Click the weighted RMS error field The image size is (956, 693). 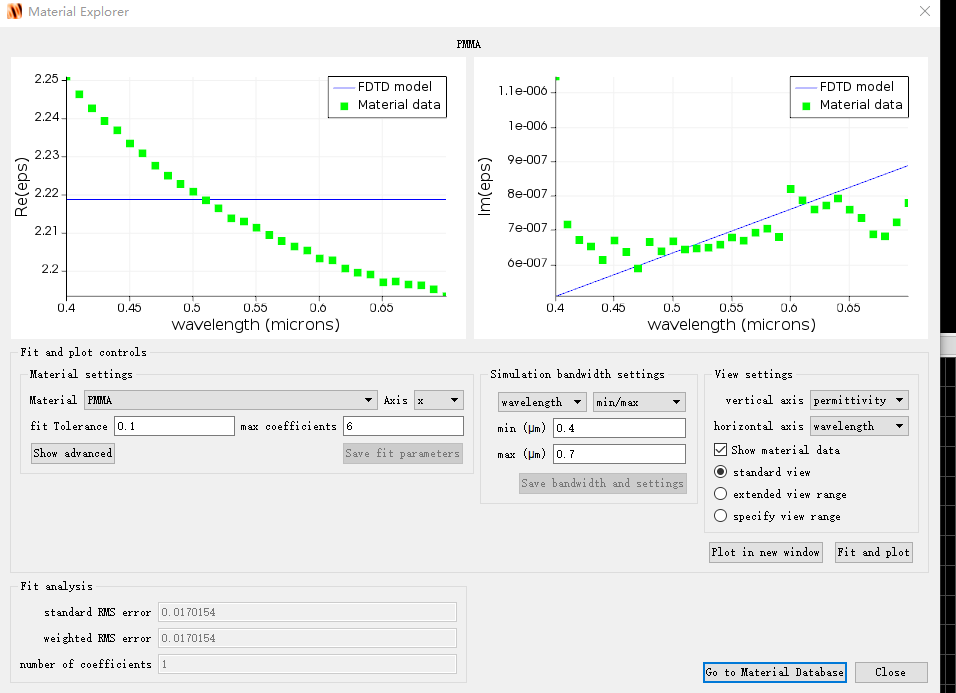[x=307, y=638]
